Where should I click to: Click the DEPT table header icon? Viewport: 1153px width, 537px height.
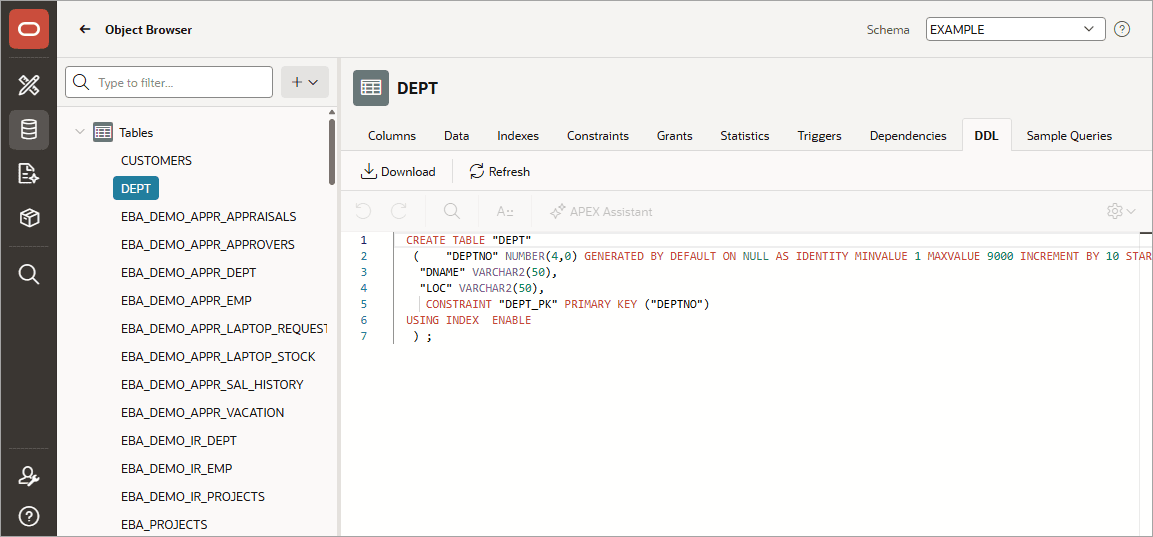(x=371, y=88)
